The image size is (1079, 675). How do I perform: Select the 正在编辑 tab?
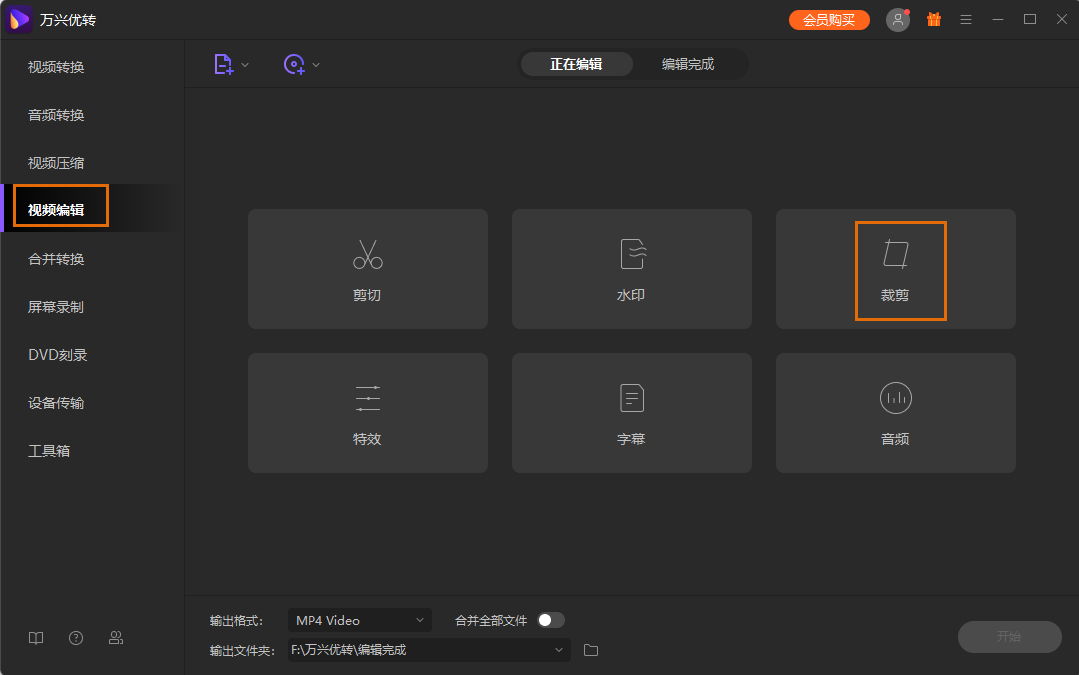pos(577,63)
